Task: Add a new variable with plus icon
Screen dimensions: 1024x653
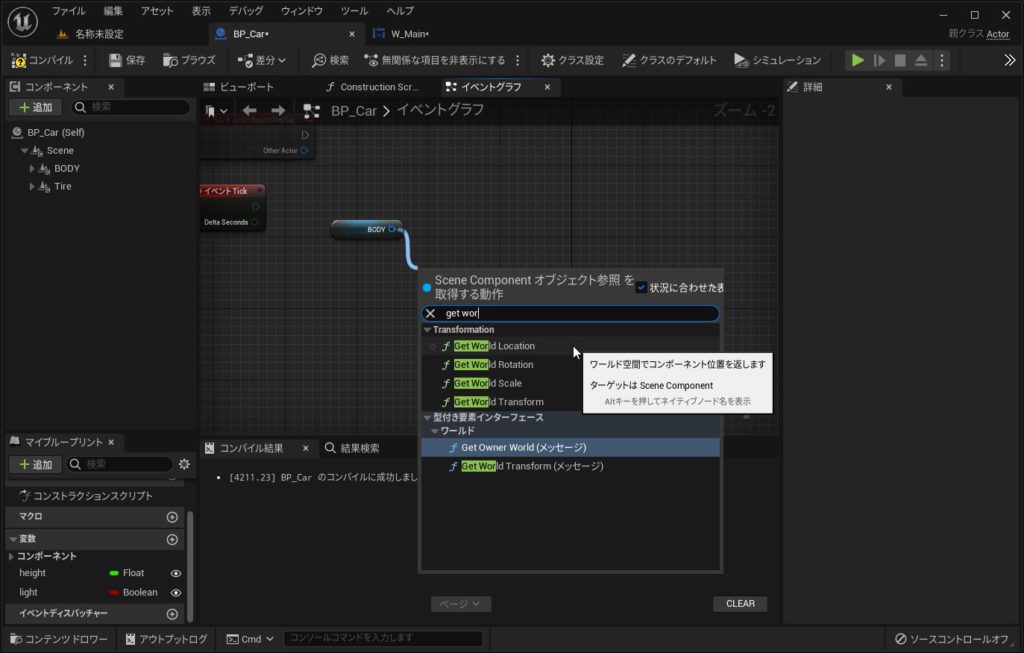Action: pyautogui.click(x=172, y=539)
